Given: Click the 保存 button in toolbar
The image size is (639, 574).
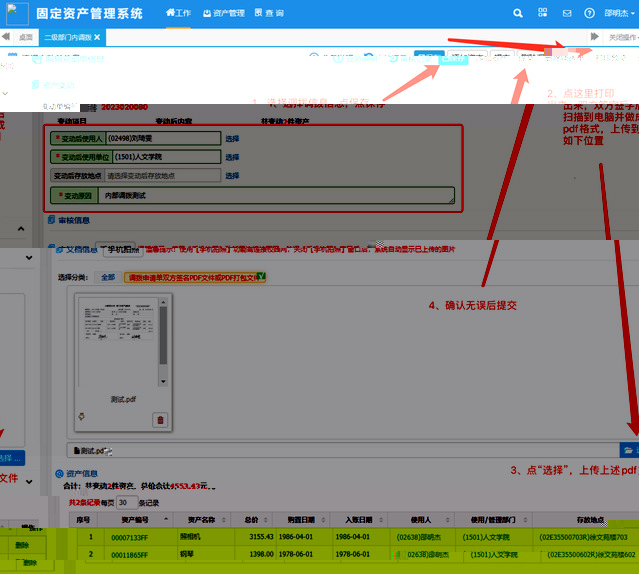Looking at the screenshot, I should 453,58.
